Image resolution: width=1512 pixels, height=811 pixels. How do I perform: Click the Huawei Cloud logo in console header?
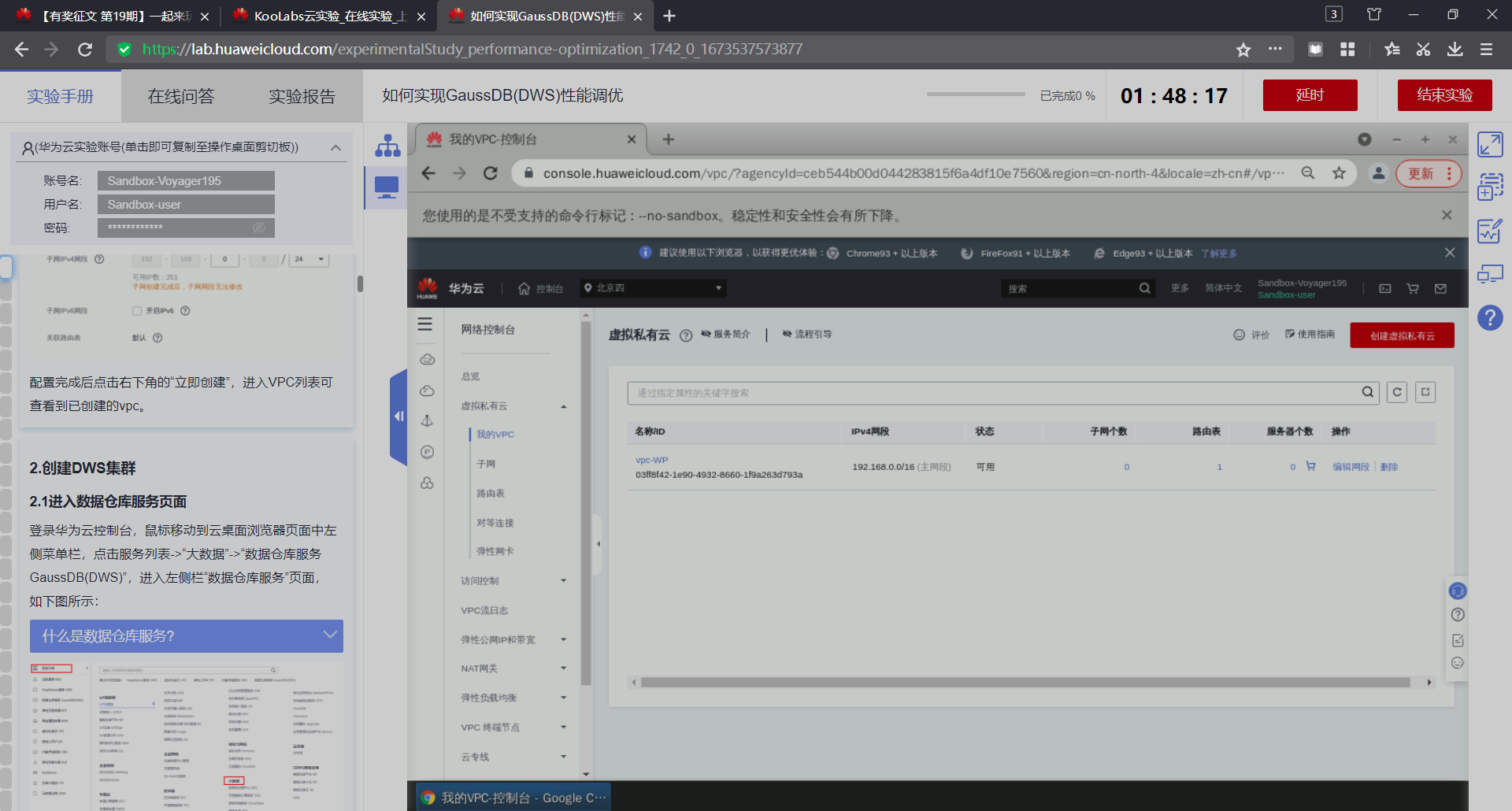(x=428, y=288)
